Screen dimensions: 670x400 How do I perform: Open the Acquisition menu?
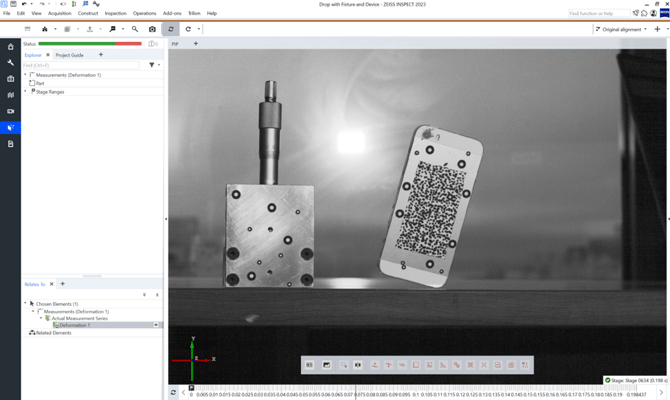pyautogui.click(x=59, y=13)
